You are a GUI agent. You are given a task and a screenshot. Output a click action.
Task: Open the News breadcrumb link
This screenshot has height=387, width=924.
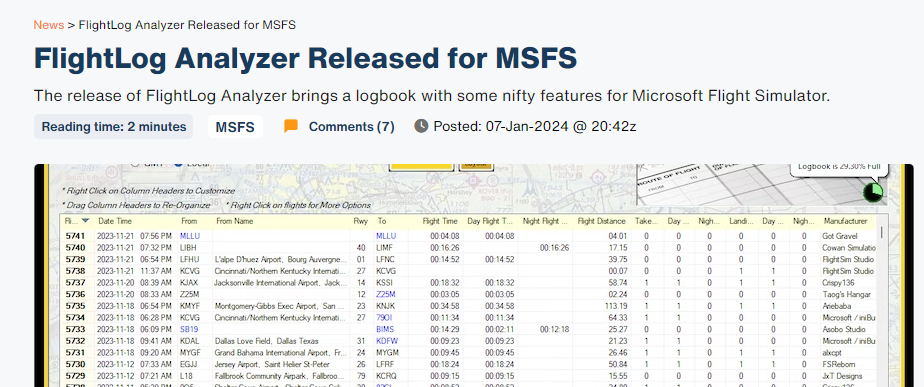click(48, 25)
